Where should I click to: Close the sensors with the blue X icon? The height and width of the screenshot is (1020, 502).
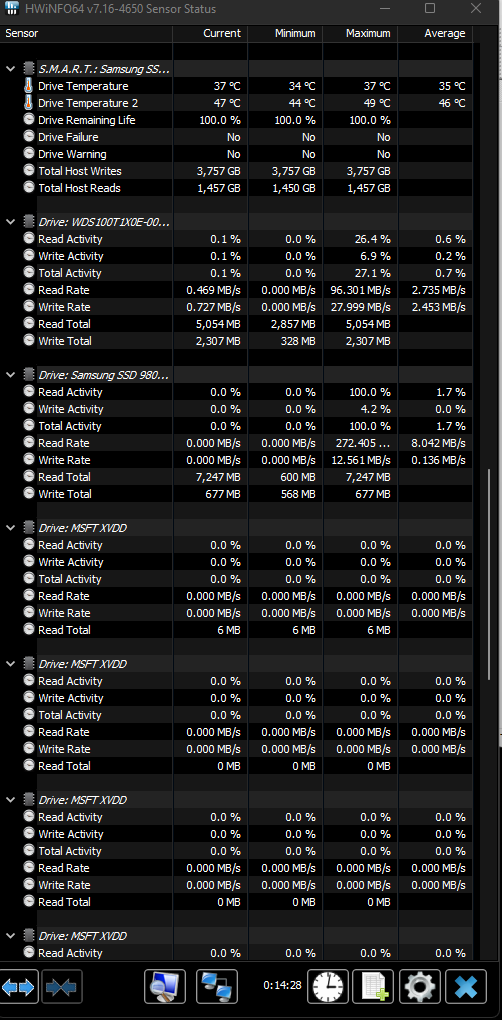tap(466, 987)
